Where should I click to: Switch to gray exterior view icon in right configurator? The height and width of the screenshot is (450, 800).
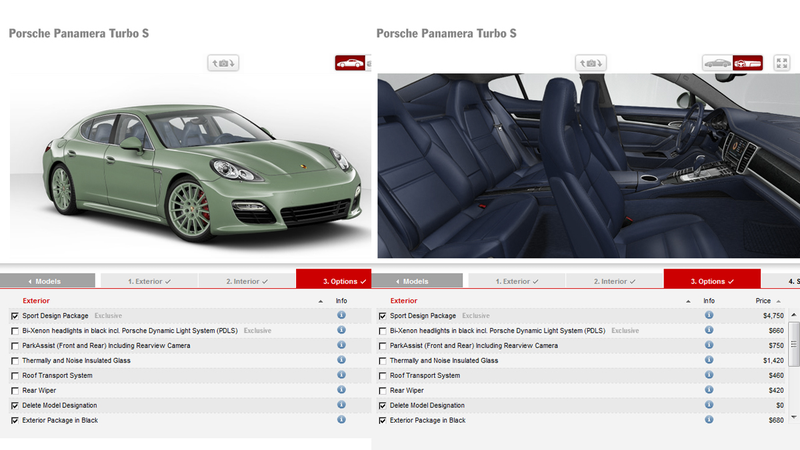click(717, 63)
